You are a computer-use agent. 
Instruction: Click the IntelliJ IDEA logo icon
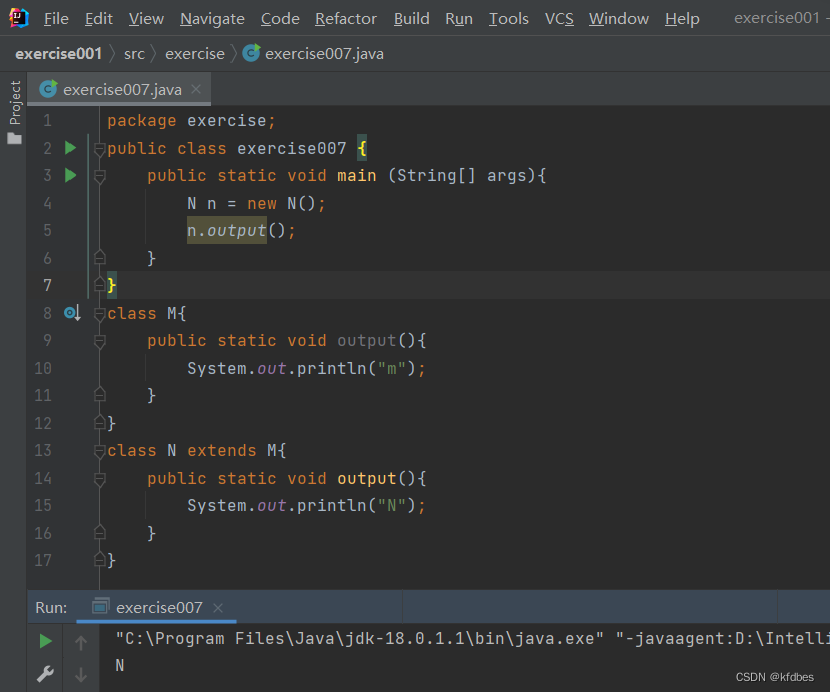[19, 18]
